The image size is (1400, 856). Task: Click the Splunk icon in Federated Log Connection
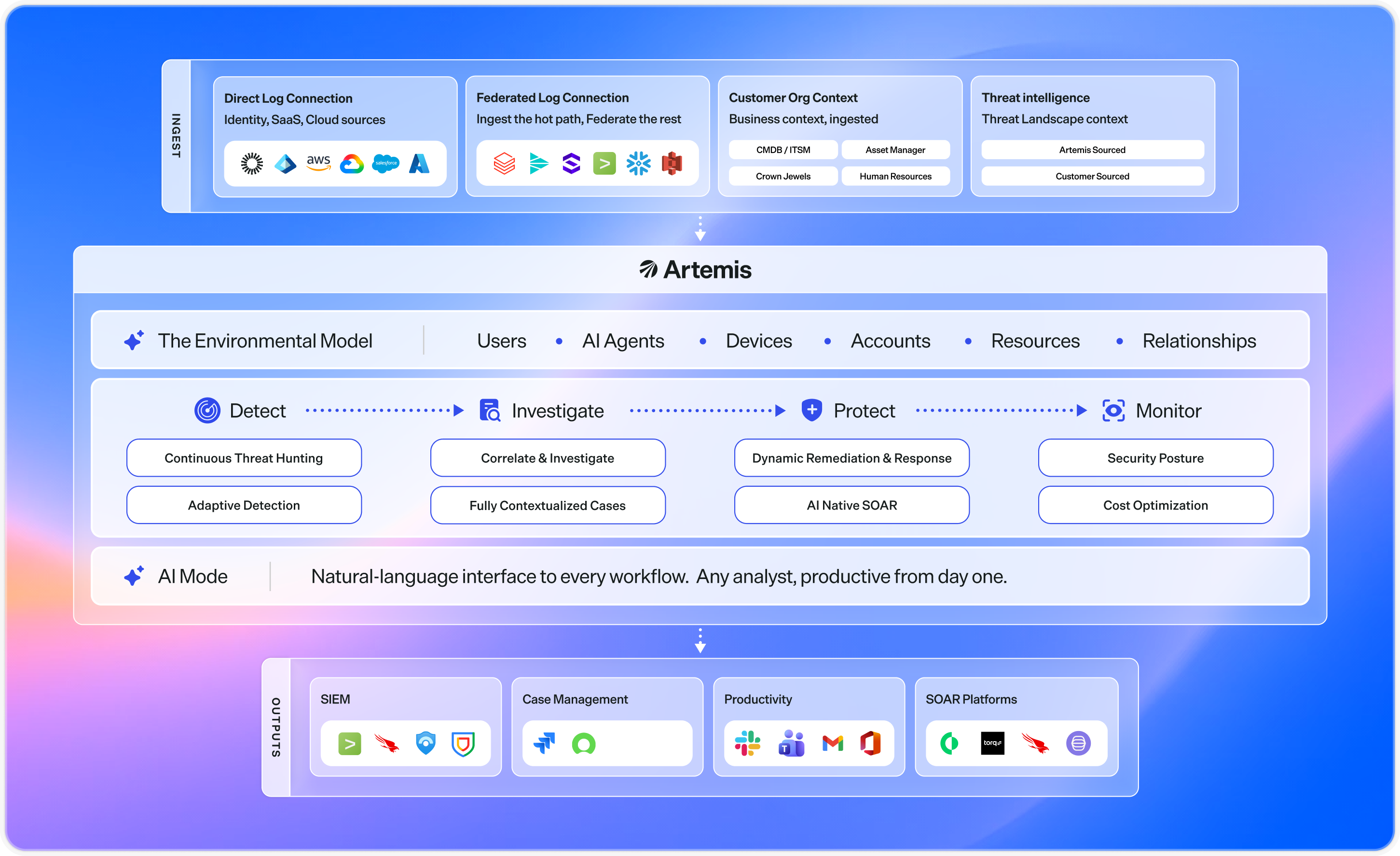point(604,164)
